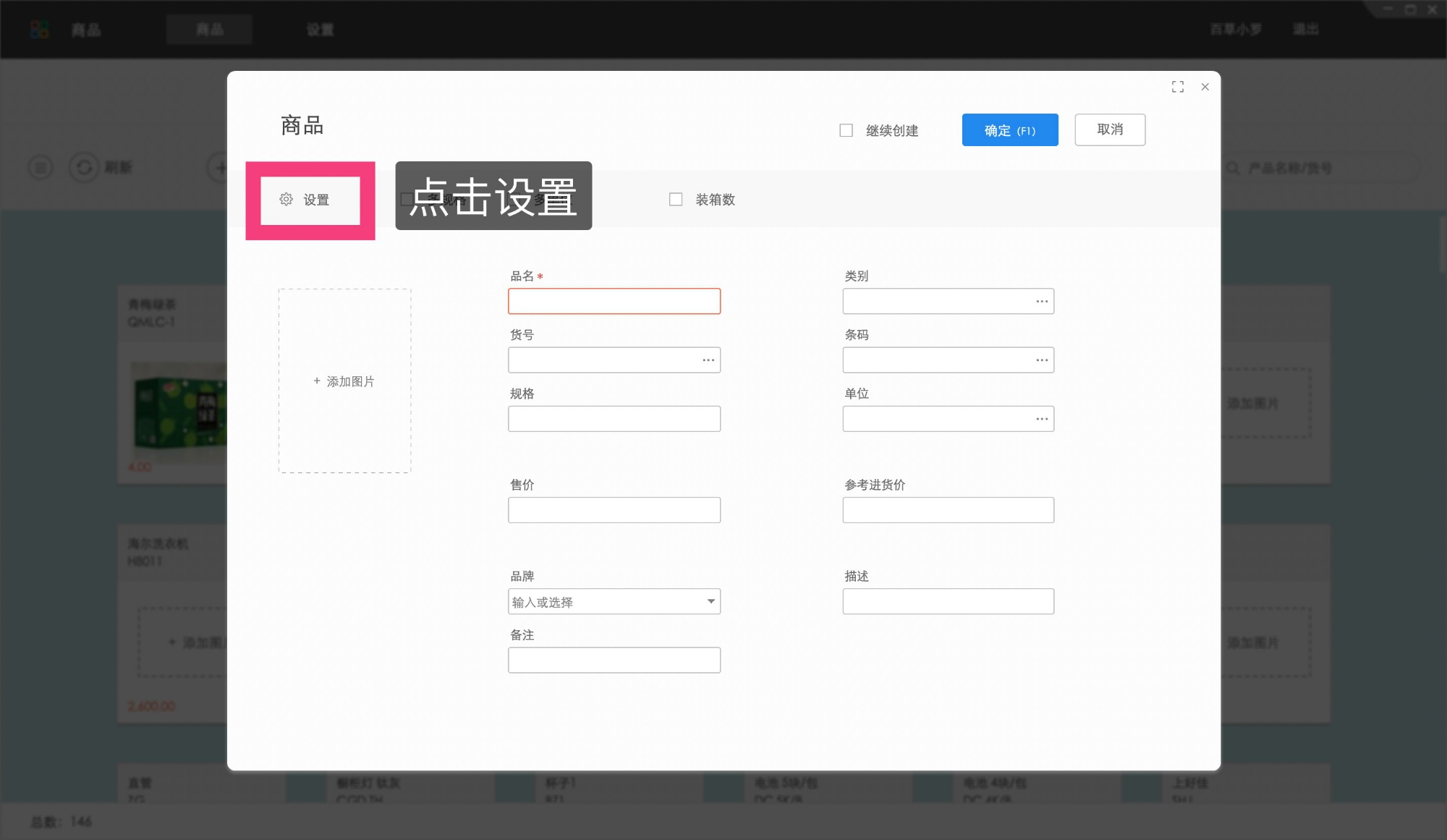Viewport: 1447px width, 840px height.
Task: Click the 刷新 refresh icon
Action: tap(85, 167)
